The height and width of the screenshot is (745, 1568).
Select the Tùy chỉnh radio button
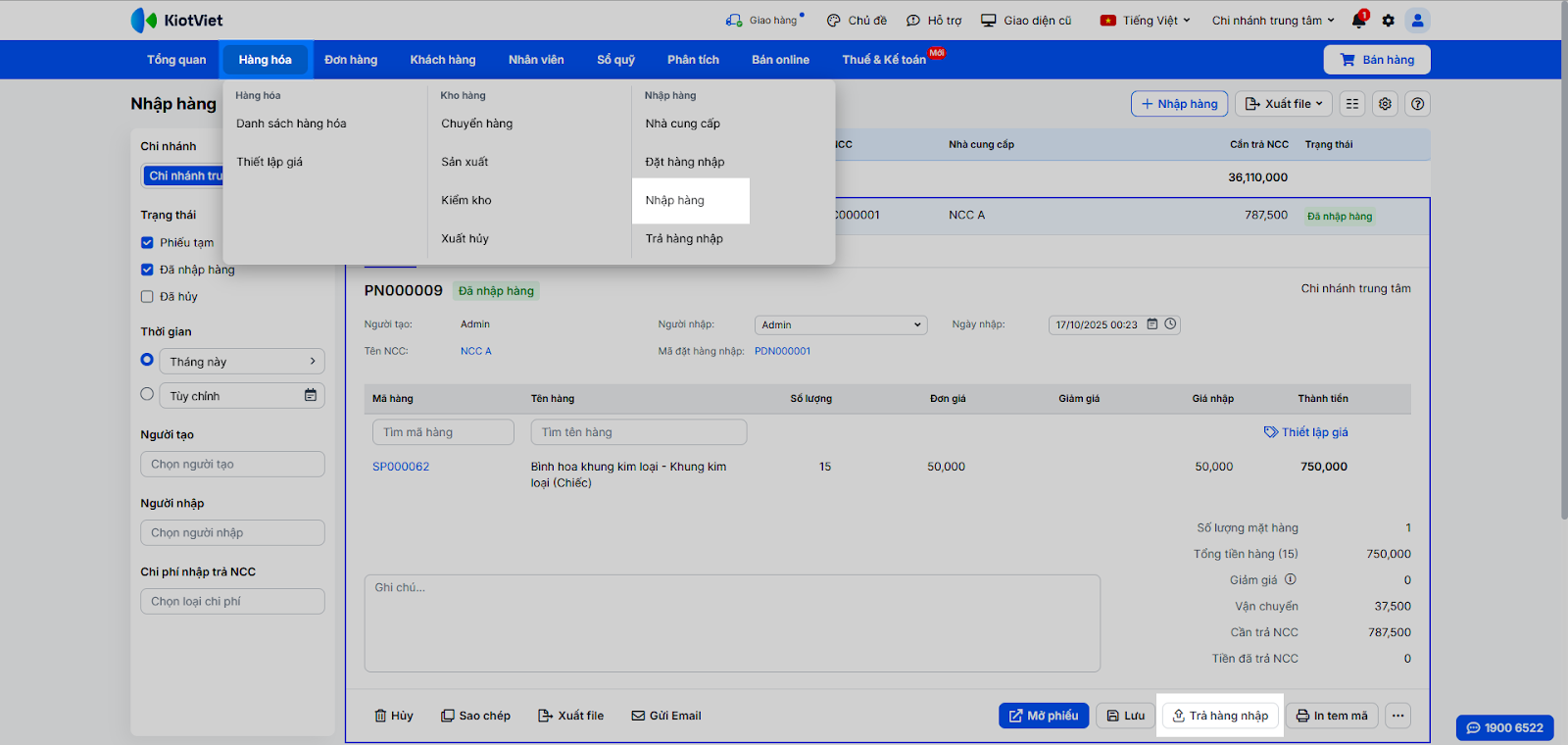[147, 394]
